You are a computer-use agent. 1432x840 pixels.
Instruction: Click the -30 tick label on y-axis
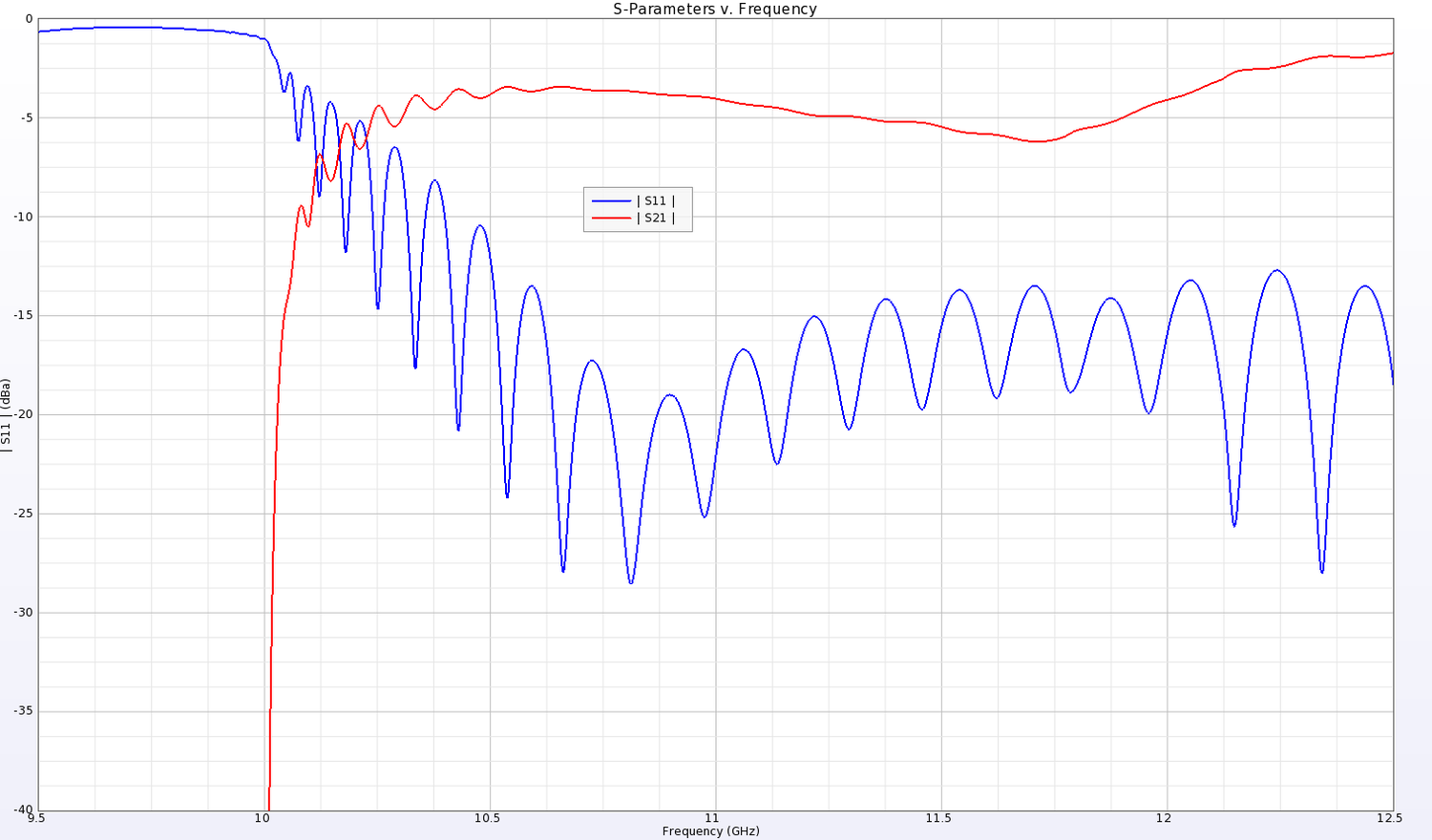[x=22, y=613]
